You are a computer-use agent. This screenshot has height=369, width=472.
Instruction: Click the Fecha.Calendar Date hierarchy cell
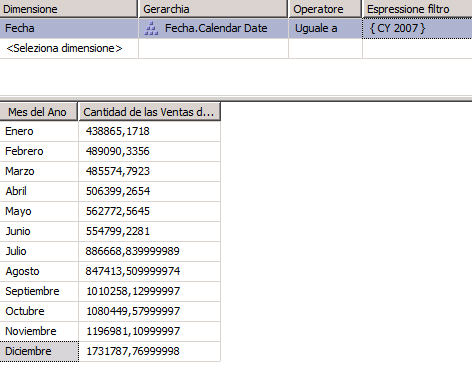click(x=213, y=28)
